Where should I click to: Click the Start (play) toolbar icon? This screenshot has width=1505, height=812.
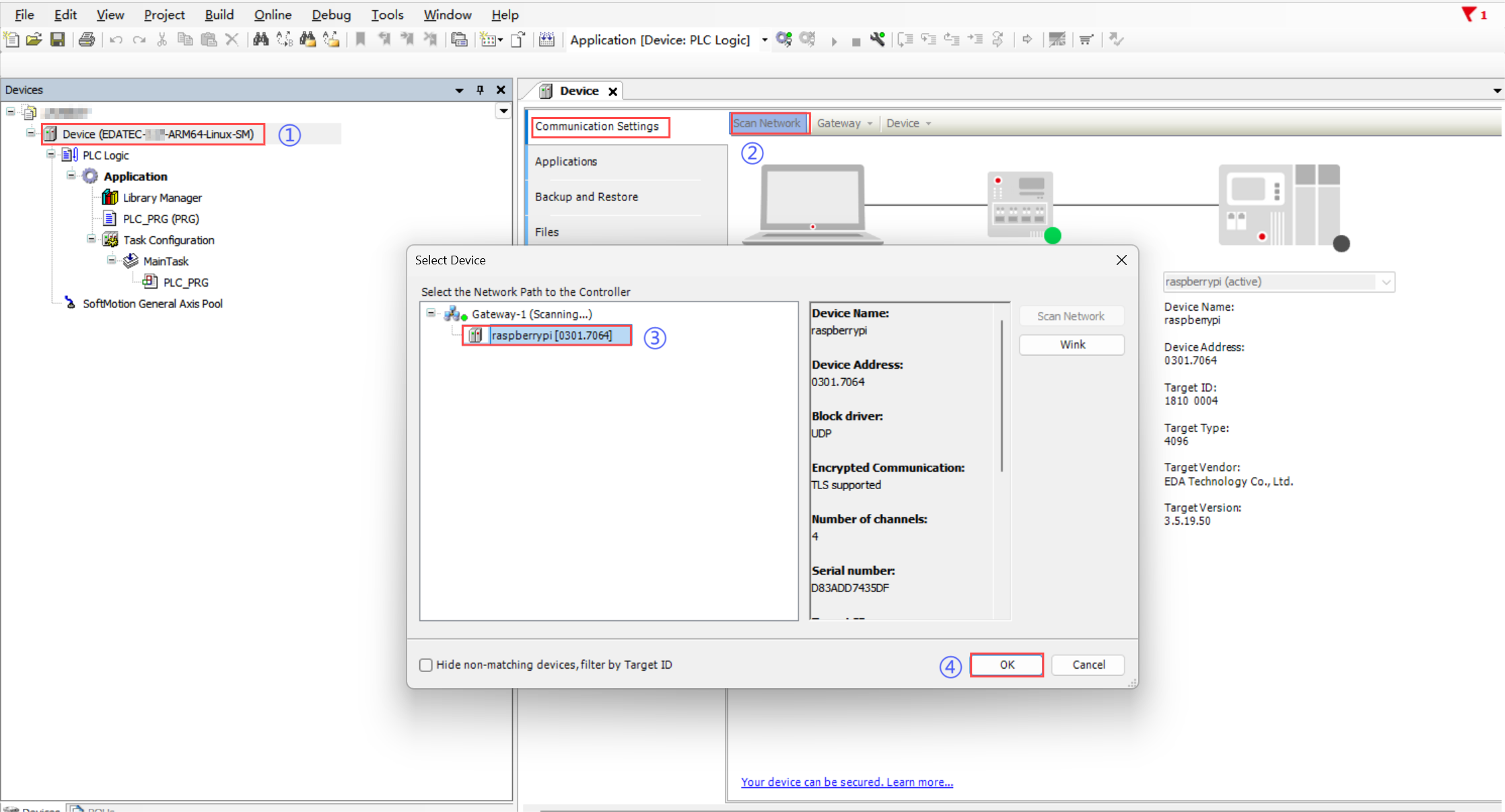[x=834, y=41]
